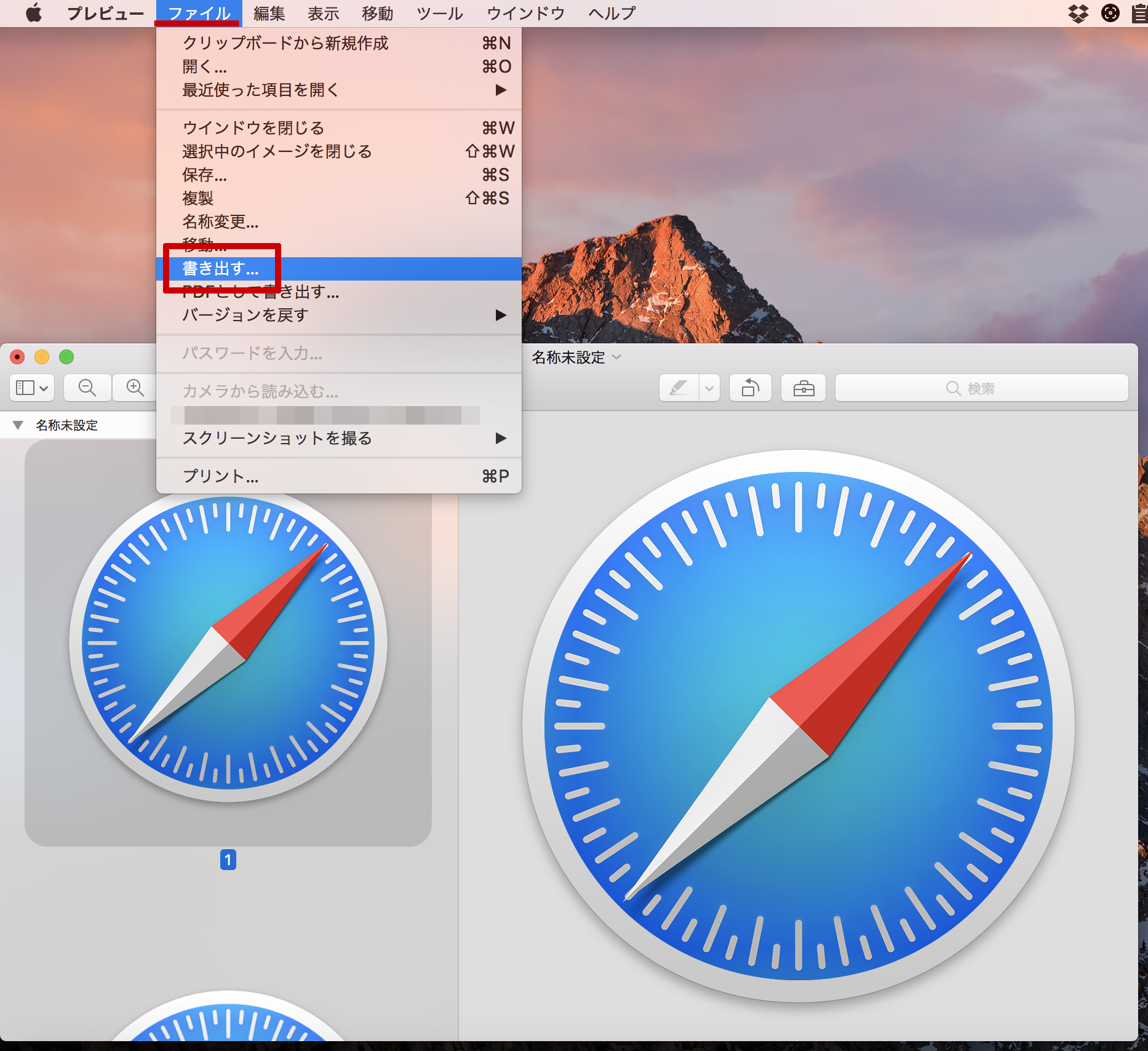1148x1051 pixels.
Task: Open the 移動 menu in menu bar
Action: coord(377,13)
